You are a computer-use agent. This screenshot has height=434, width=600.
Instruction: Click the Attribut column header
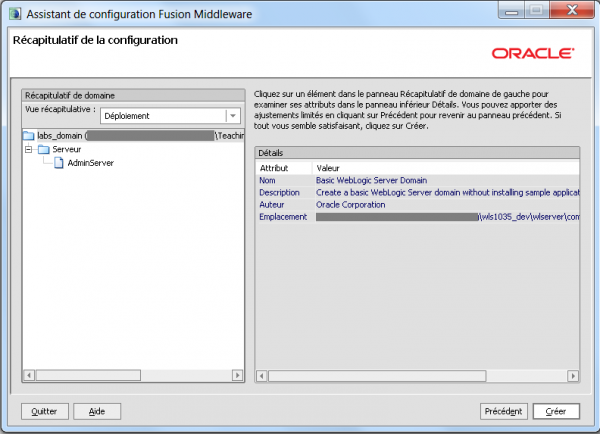point(284,168)
